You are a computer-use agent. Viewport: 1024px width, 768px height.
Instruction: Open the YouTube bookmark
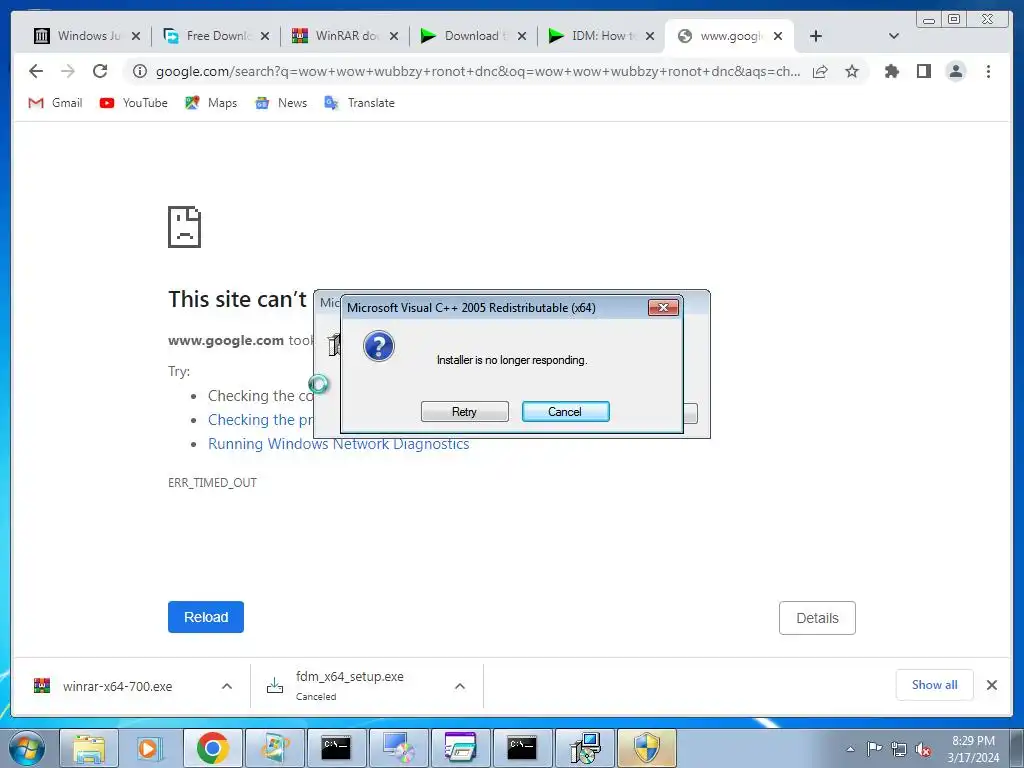pyautogui.click(x=134, y=103)
